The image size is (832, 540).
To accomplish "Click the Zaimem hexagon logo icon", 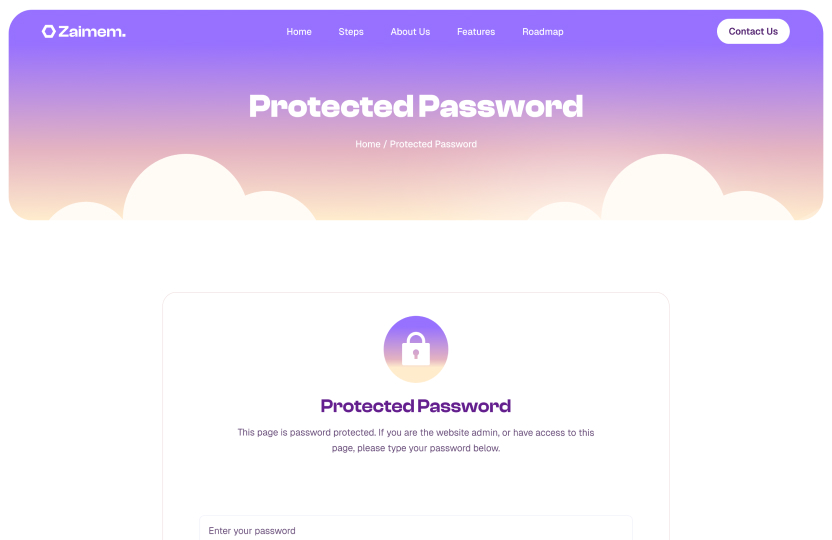I will tap(48, 32).
